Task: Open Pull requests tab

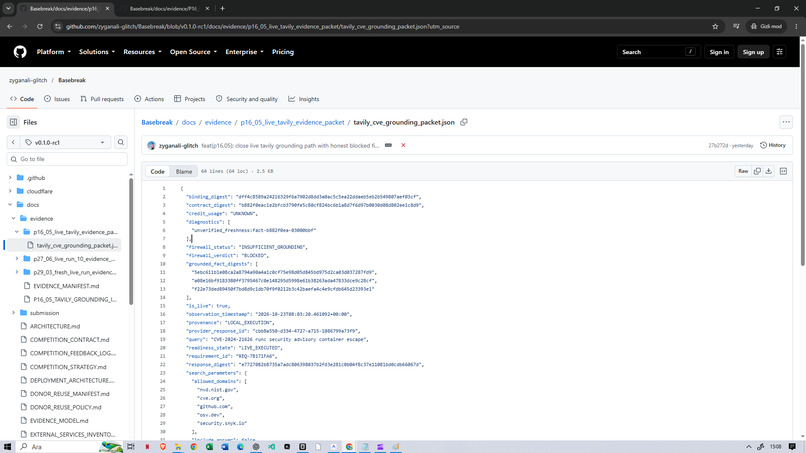Action: pyautogui.click(x=102, y=99)
